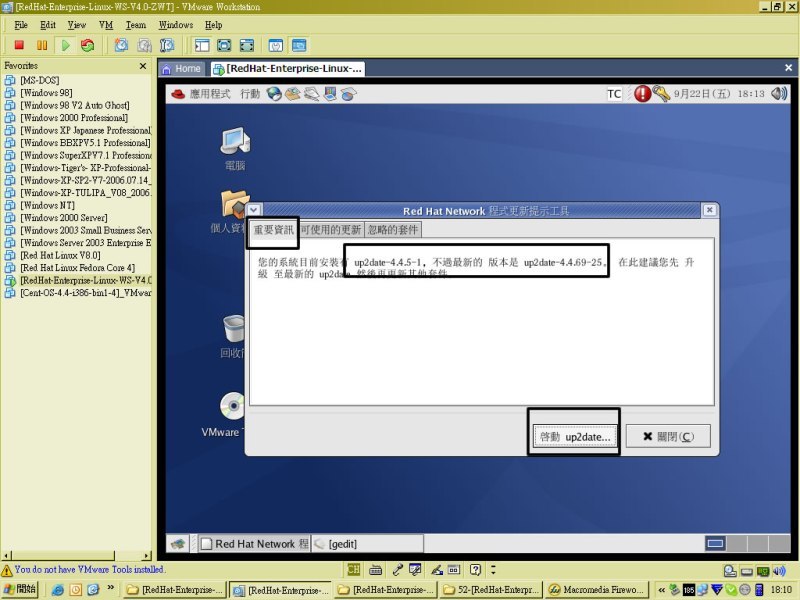The width and height of the screenshot is (800, 600).
Task: Close the Favorites panel with its X
Action: (143, 66)
